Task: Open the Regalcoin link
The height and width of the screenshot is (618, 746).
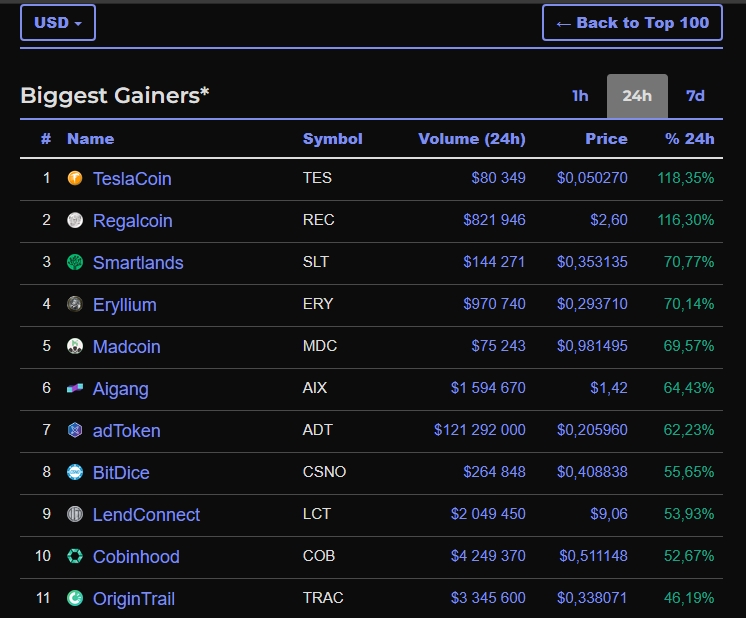Action: pos(133,221)
